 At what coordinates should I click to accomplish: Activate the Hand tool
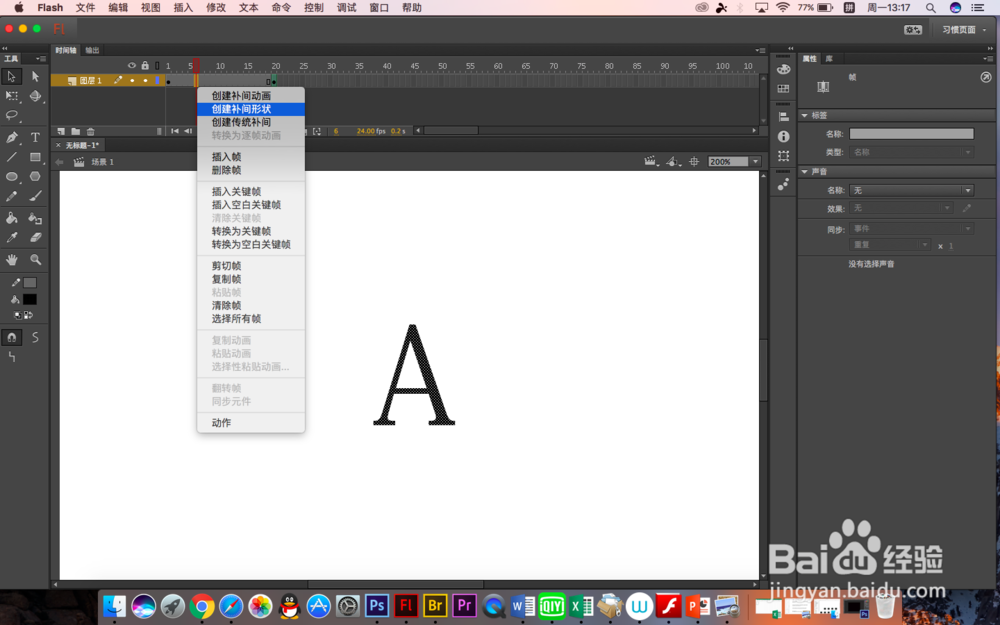pyautogui.click(x=11, y=260)
